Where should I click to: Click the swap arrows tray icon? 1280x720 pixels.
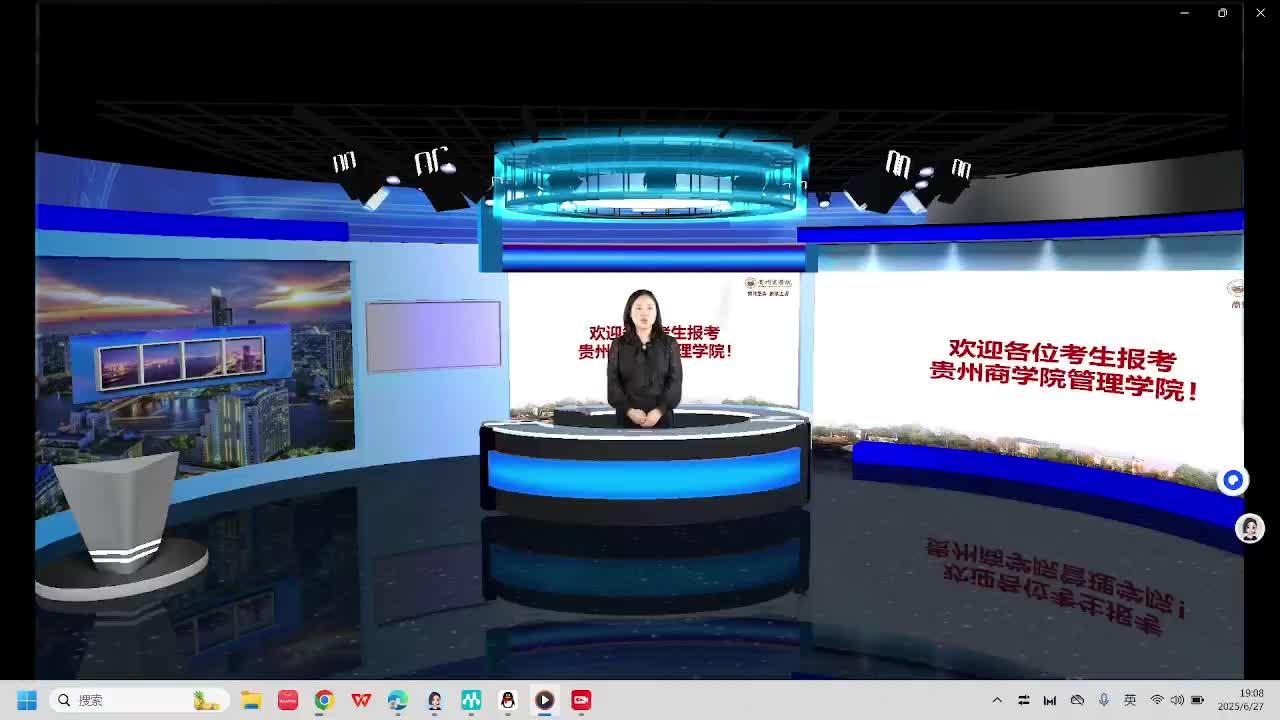pos(1023,700)
